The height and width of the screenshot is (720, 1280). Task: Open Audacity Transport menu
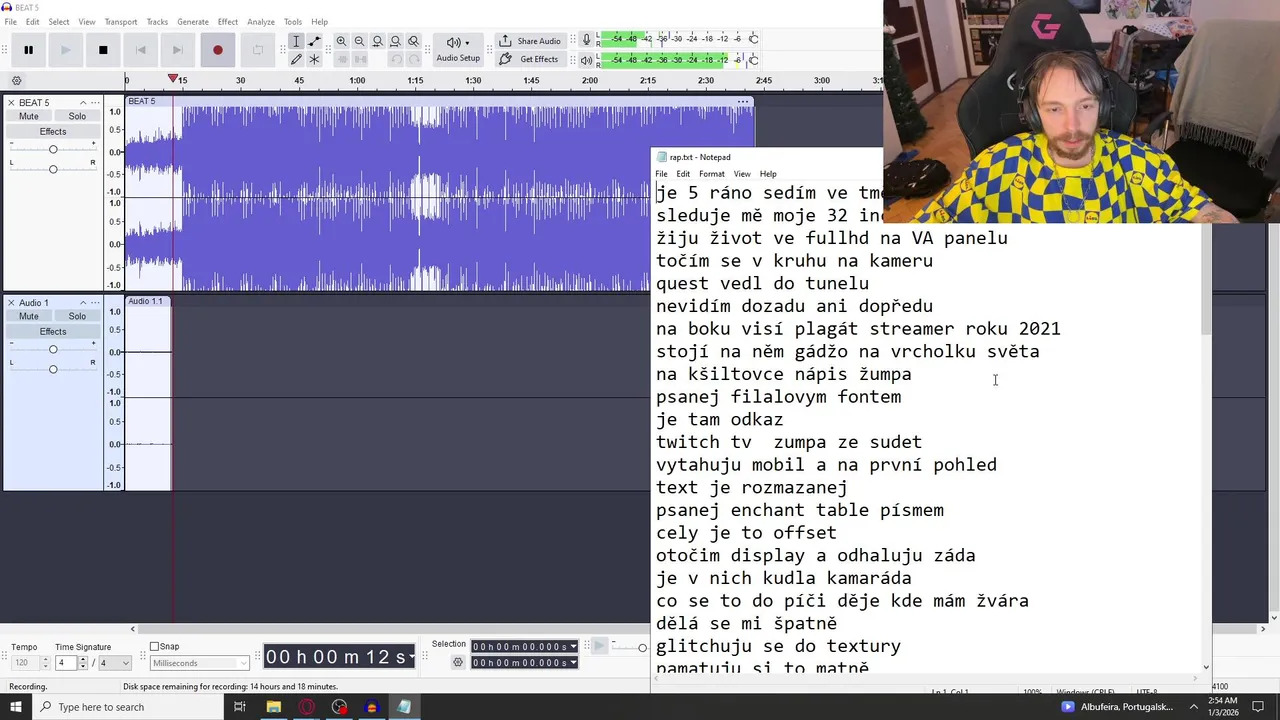point(121,22)
